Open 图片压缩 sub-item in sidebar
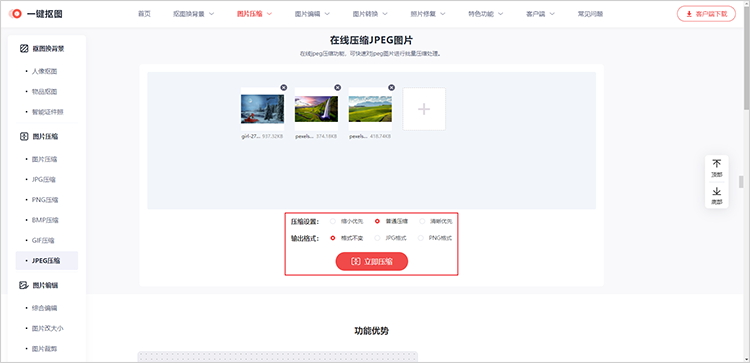Screen dimensions: 750x363 click(x=44, y=159)
